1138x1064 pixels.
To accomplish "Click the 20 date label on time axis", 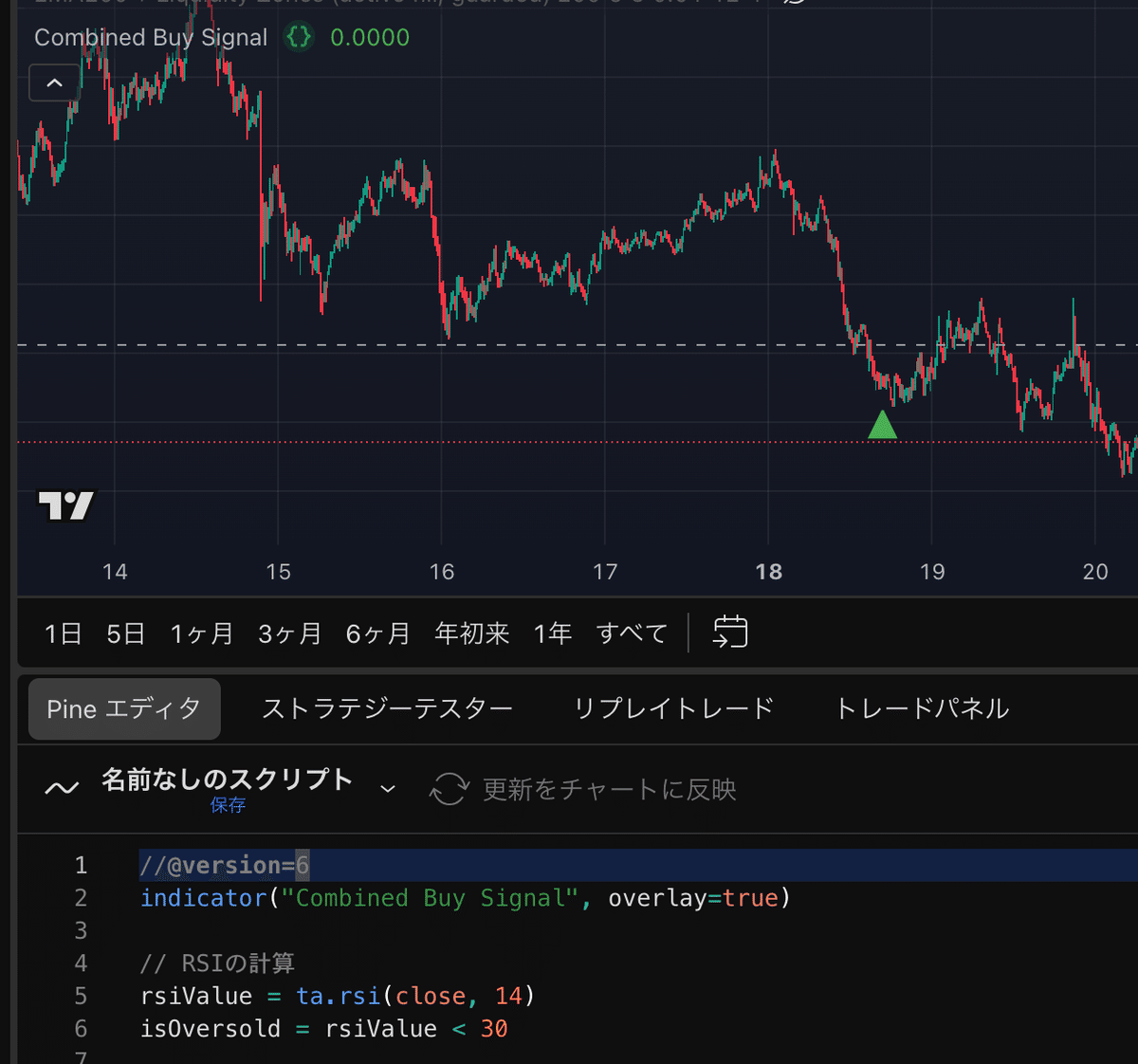I will click(1095, 572).
